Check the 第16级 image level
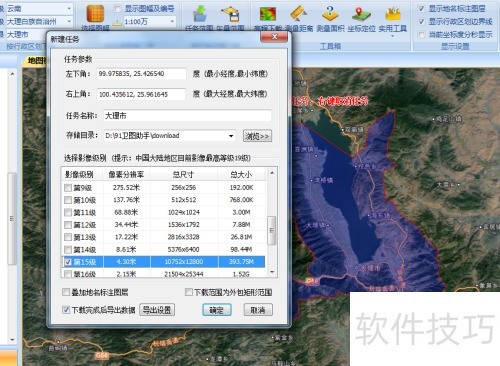Screen dimensions: 500x366 pyautogui.click(x=68, y=274)
